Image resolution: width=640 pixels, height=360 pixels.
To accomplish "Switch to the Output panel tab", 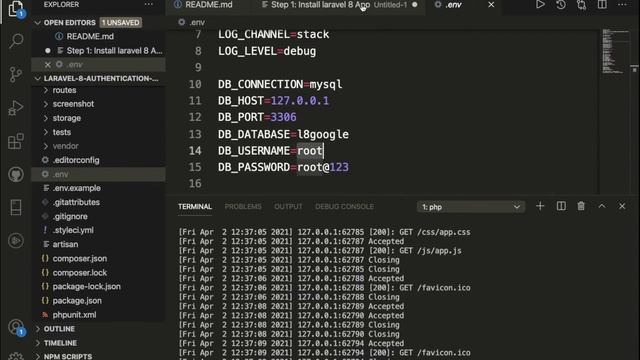I will (x=288, y=207).
